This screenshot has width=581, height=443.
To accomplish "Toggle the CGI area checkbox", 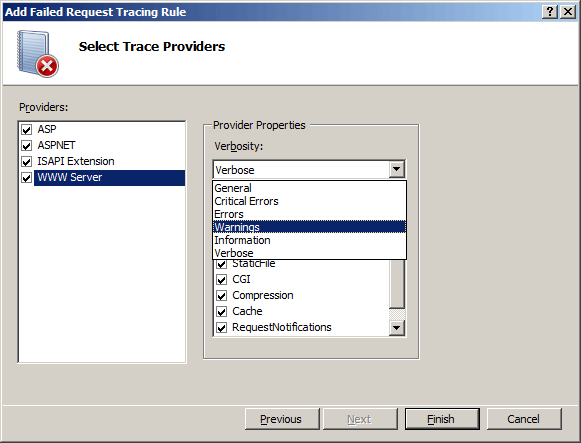I will click(x=222, y=279).
